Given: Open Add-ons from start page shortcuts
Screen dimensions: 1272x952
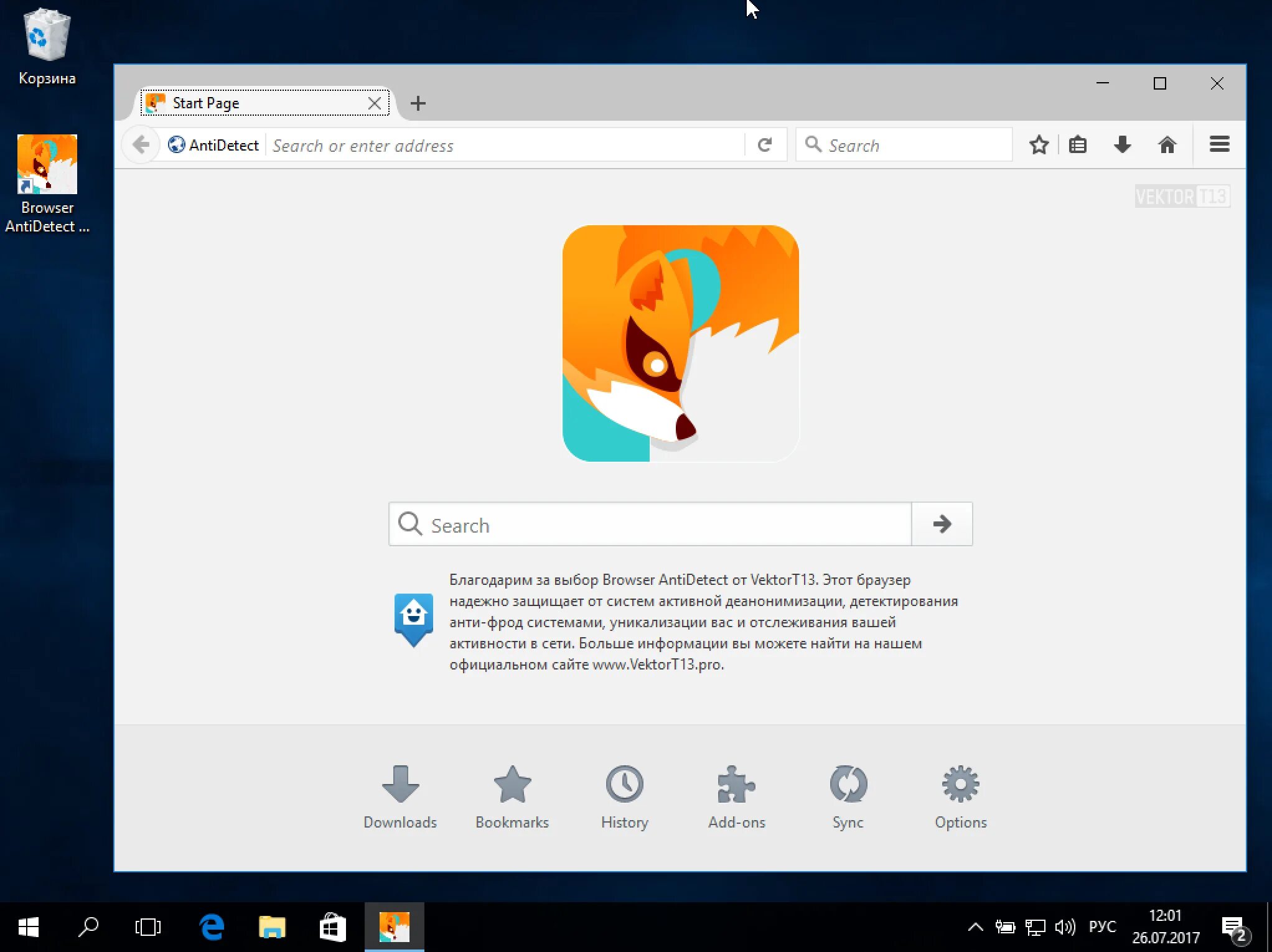Looking at the screenshot, I should tap(736, 798).
